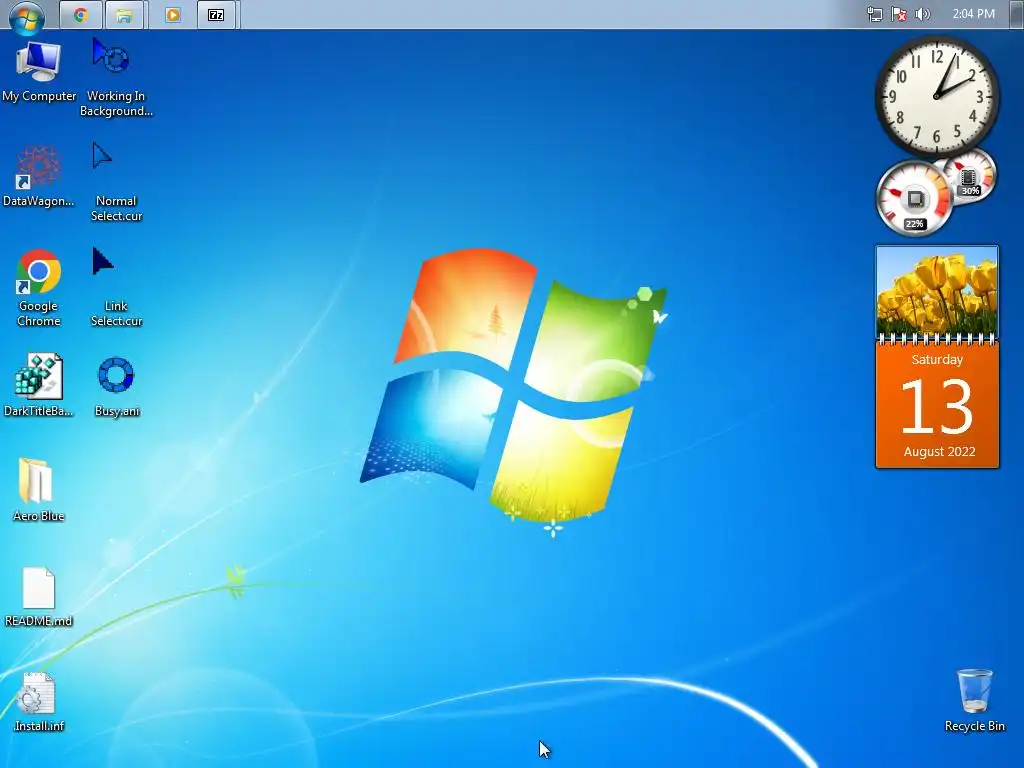Select the Google Chrome desktop shortcut
The height and width of the screenshot is (768, 1024).
click(x=39, y=287)
